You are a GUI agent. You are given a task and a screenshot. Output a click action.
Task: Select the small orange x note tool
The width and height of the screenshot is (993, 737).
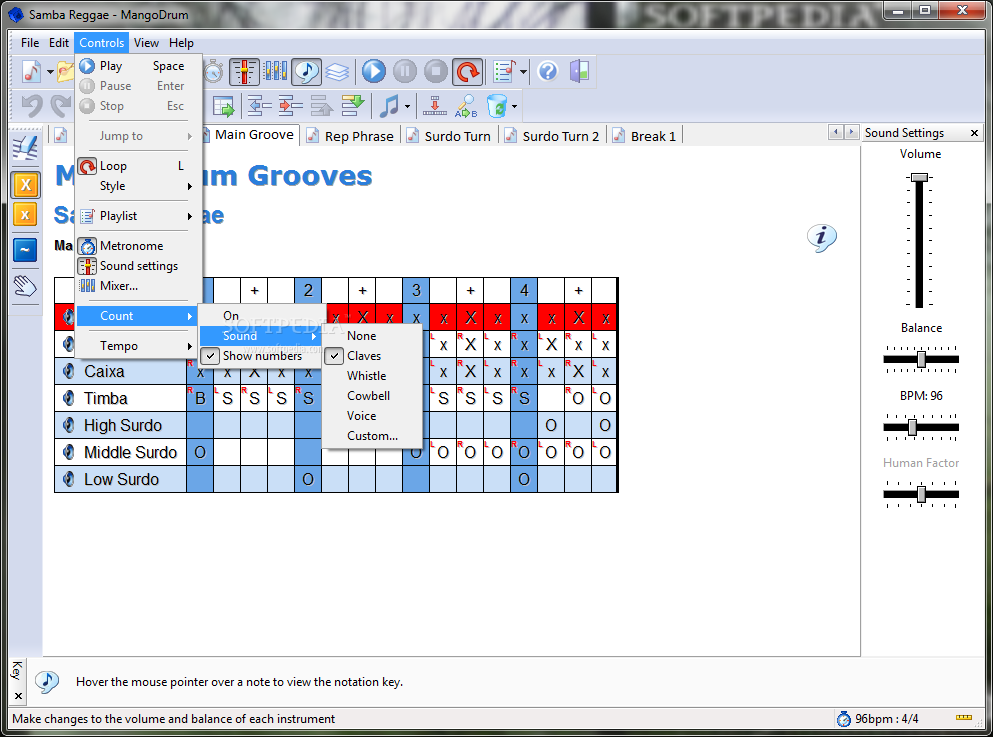[25, 215]
